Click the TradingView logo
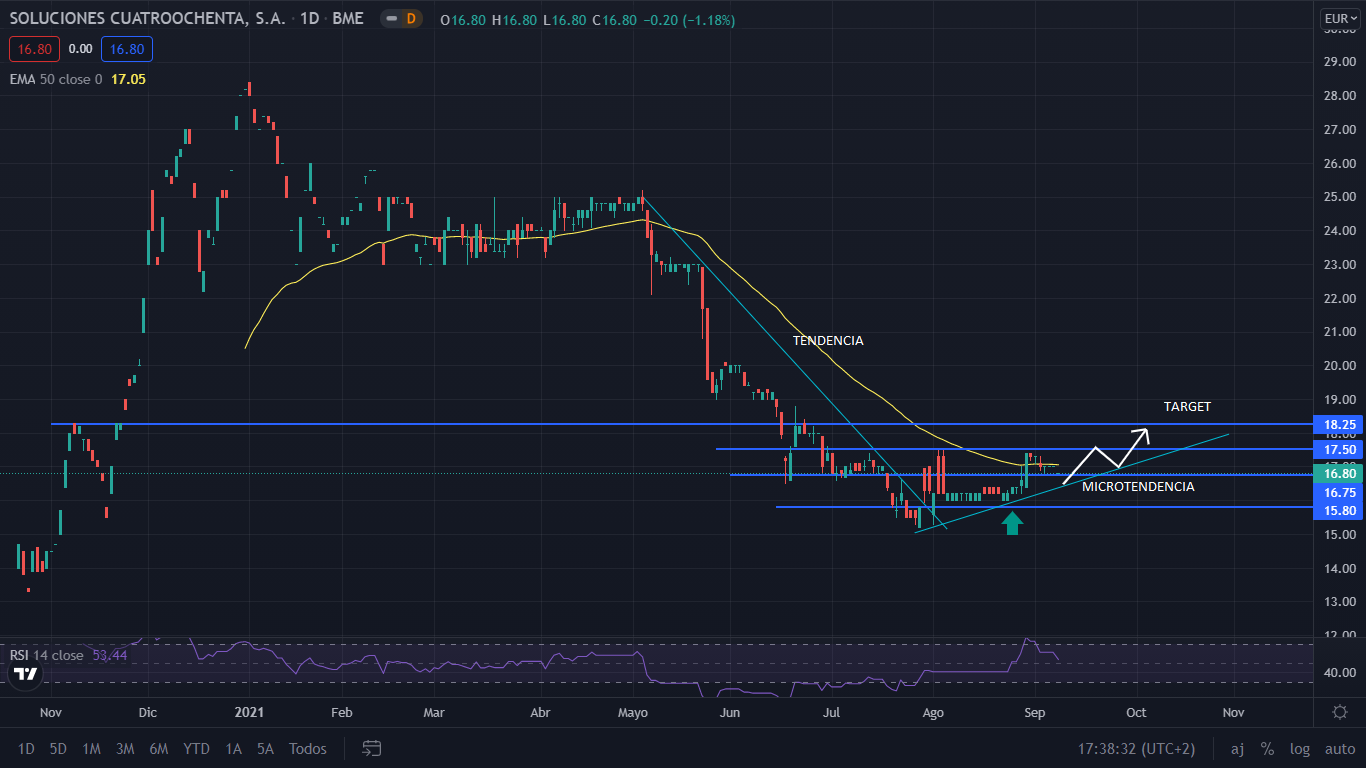 click(x=26, y=674)
